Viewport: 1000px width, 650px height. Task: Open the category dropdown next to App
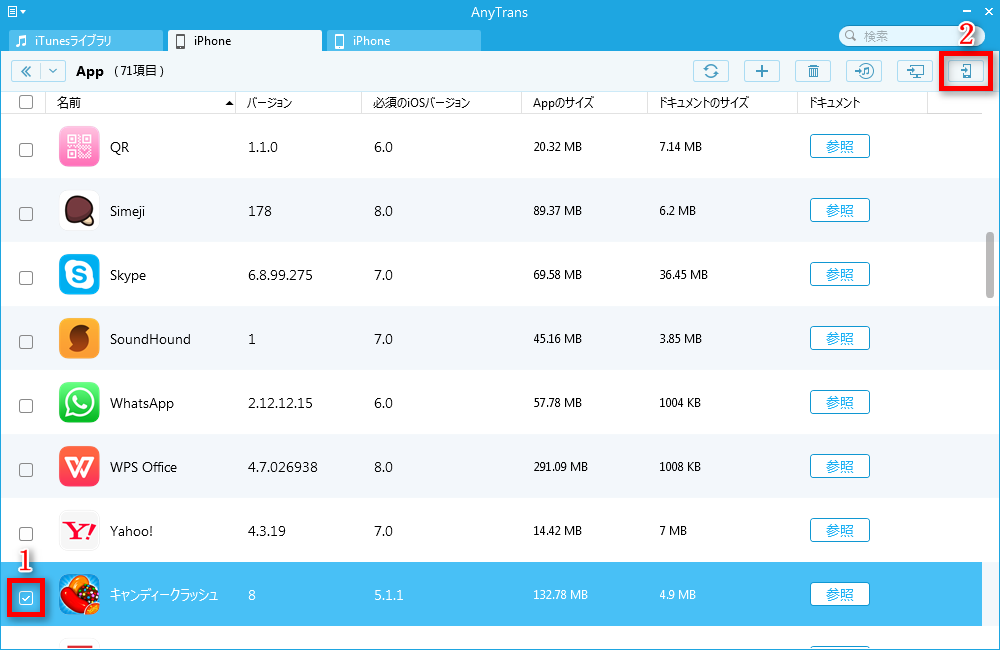click(53, 71)
